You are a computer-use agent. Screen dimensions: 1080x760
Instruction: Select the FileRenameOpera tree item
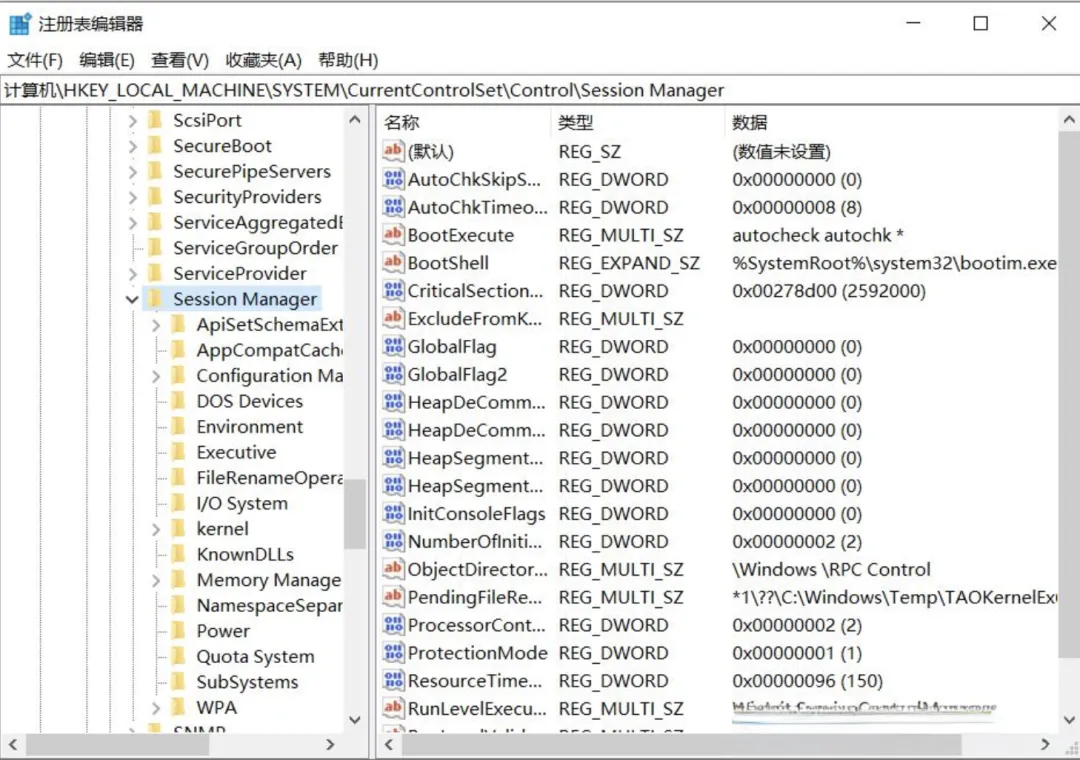click(x=269, y=477)
